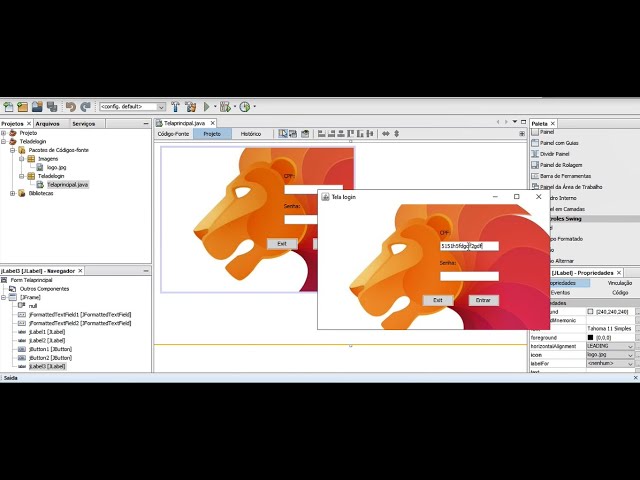The image size is (640, 480).
Task: Collapse the Teladelogin project node
Action: tap(4, 142)
